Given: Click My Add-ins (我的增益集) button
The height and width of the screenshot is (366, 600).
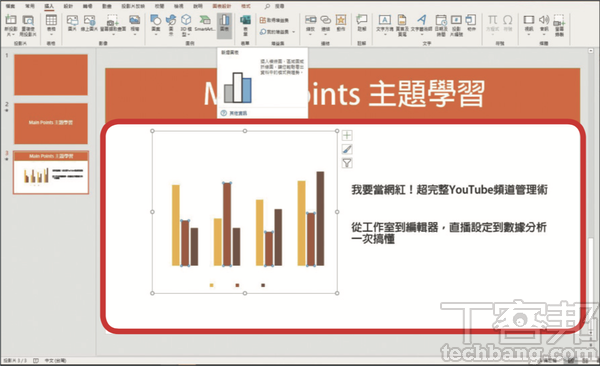Looking at the screenshot, I should point(274,32).
